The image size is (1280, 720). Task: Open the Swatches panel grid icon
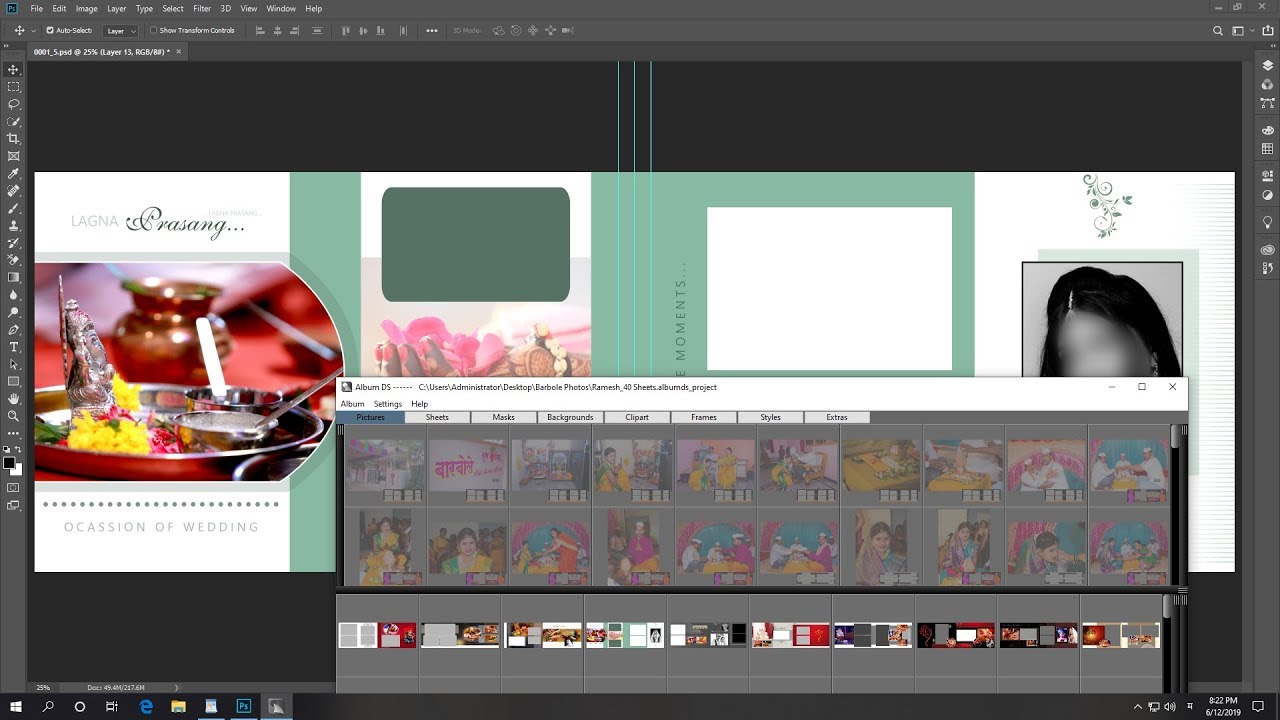pos(1268,148)
